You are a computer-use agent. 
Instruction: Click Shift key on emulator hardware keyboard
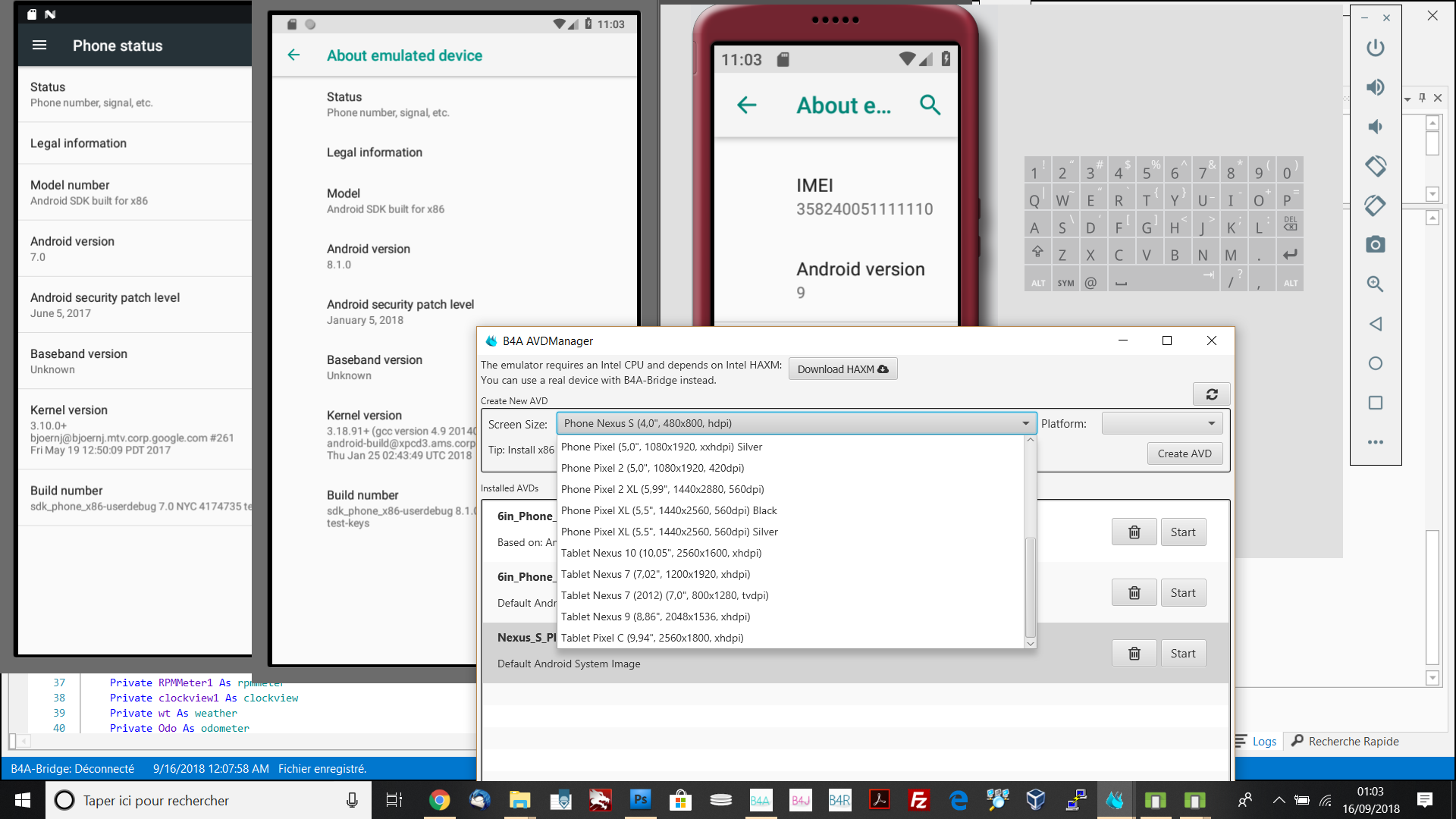click(1037, 252)
